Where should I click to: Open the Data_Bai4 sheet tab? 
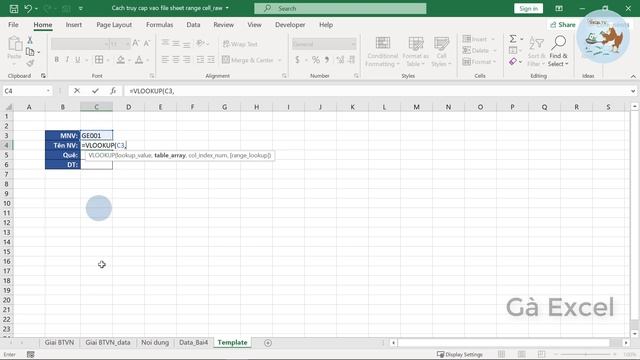193,342
